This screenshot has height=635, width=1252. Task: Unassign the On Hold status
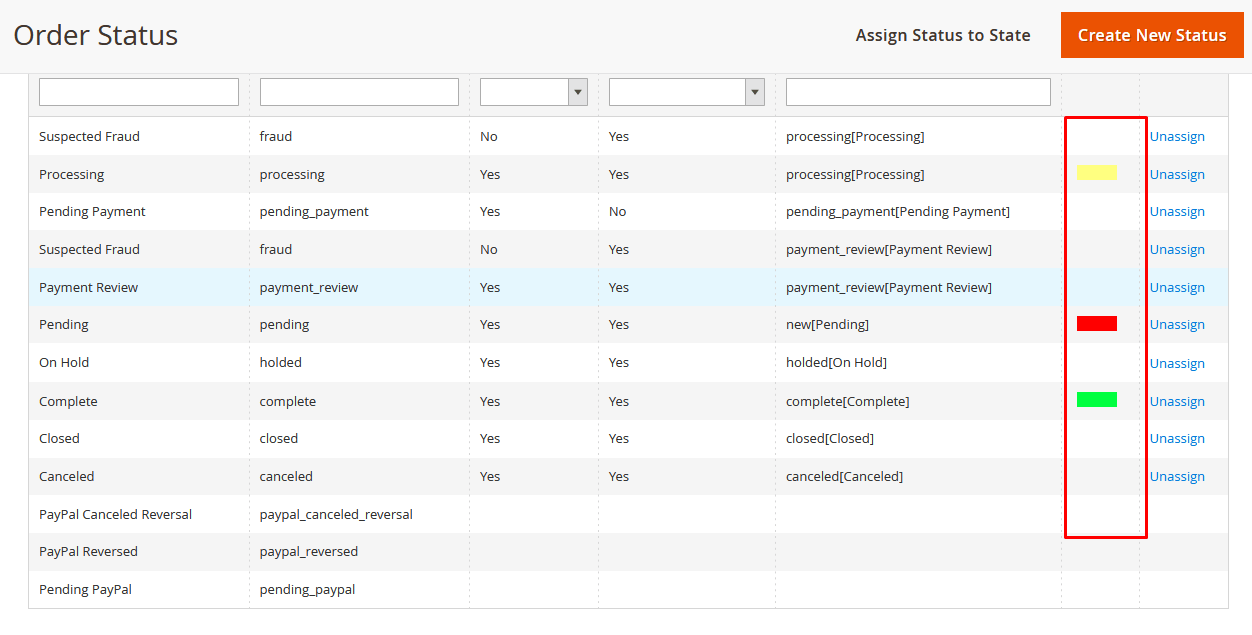pos(1177,362)
